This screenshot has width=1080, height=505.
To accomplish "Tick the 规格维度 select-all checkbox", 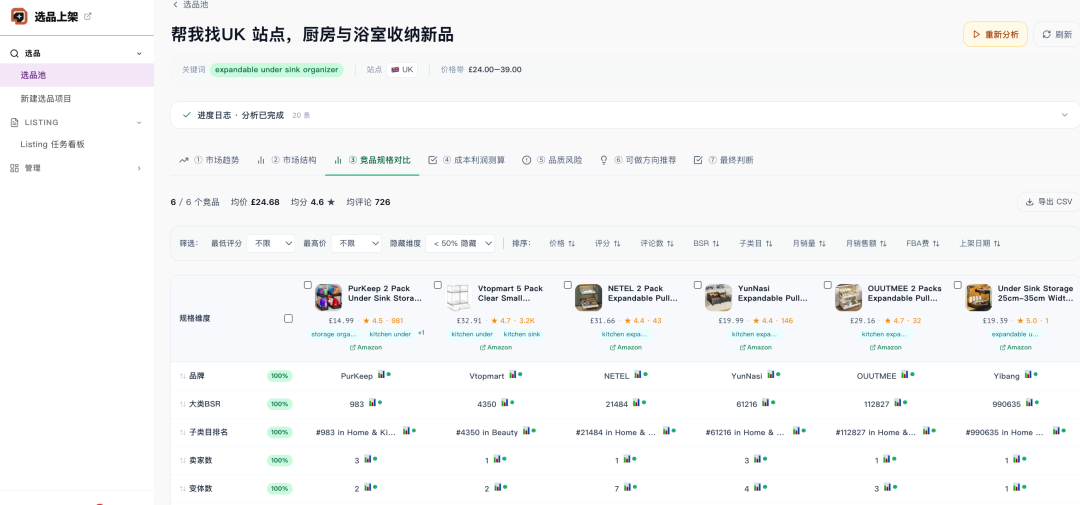I will 288,318.
